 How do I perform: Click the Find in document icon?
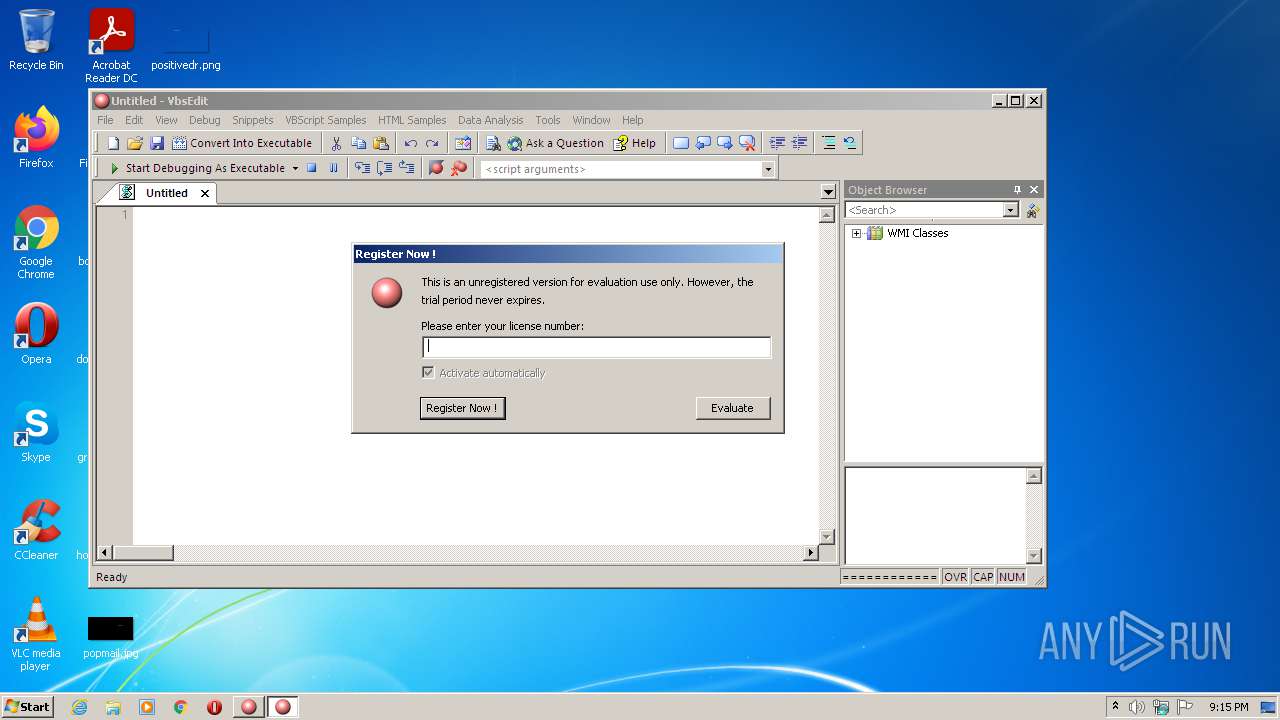(492, 143)
